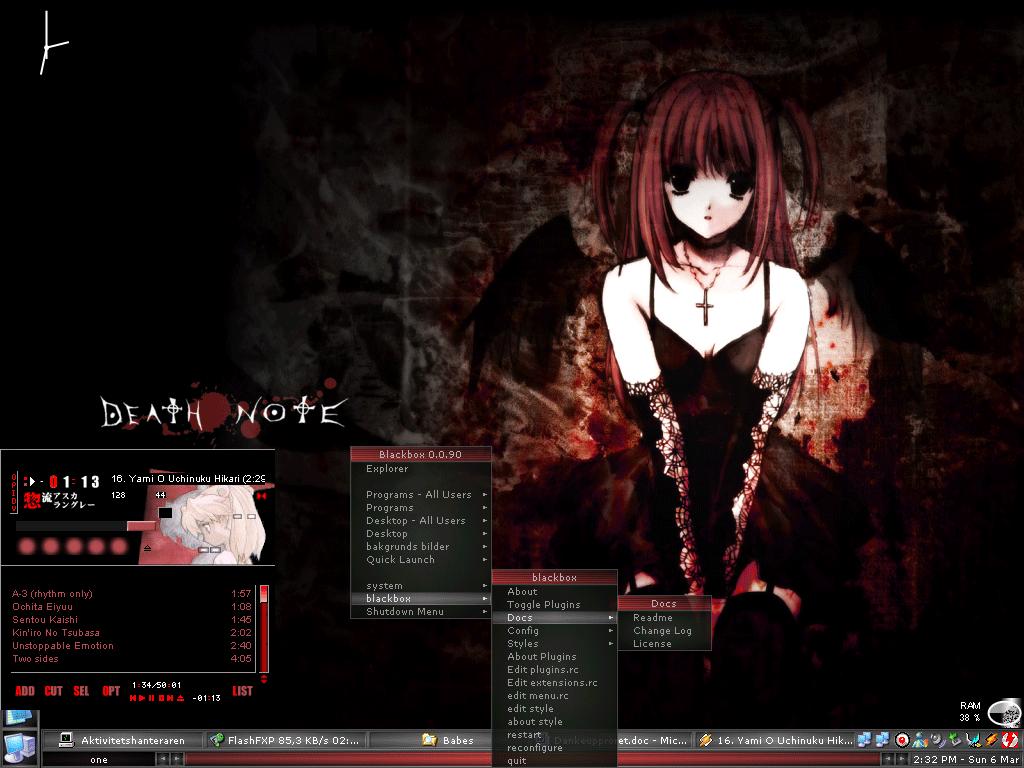The width and height of the screenshot is (1024, 768).
Task: Switch to Aktivitetshanteraren task in taskbar
Action: click(x=123, y=740)
